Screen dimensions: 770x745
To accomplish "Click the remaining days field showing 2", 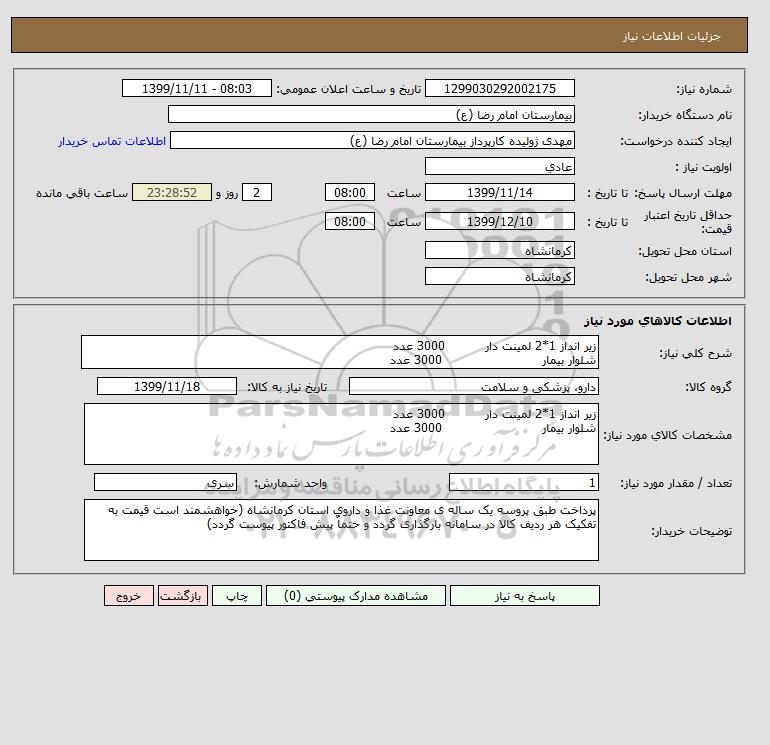I will click(256, 193).
